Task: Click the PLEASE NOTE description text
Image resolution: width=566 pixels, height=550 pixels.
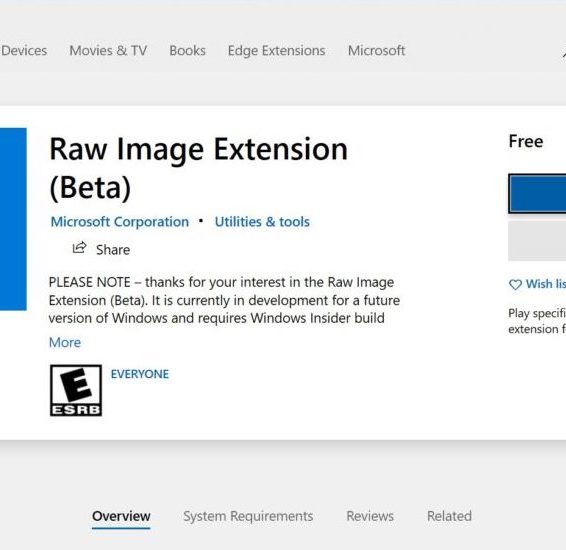Action: click(x=224, y=300)
